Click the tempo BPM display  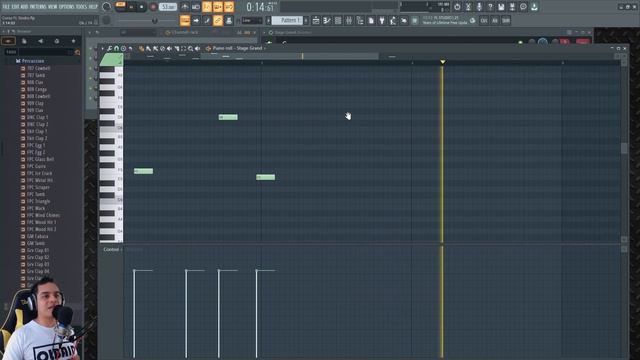(x=168, y=7)
